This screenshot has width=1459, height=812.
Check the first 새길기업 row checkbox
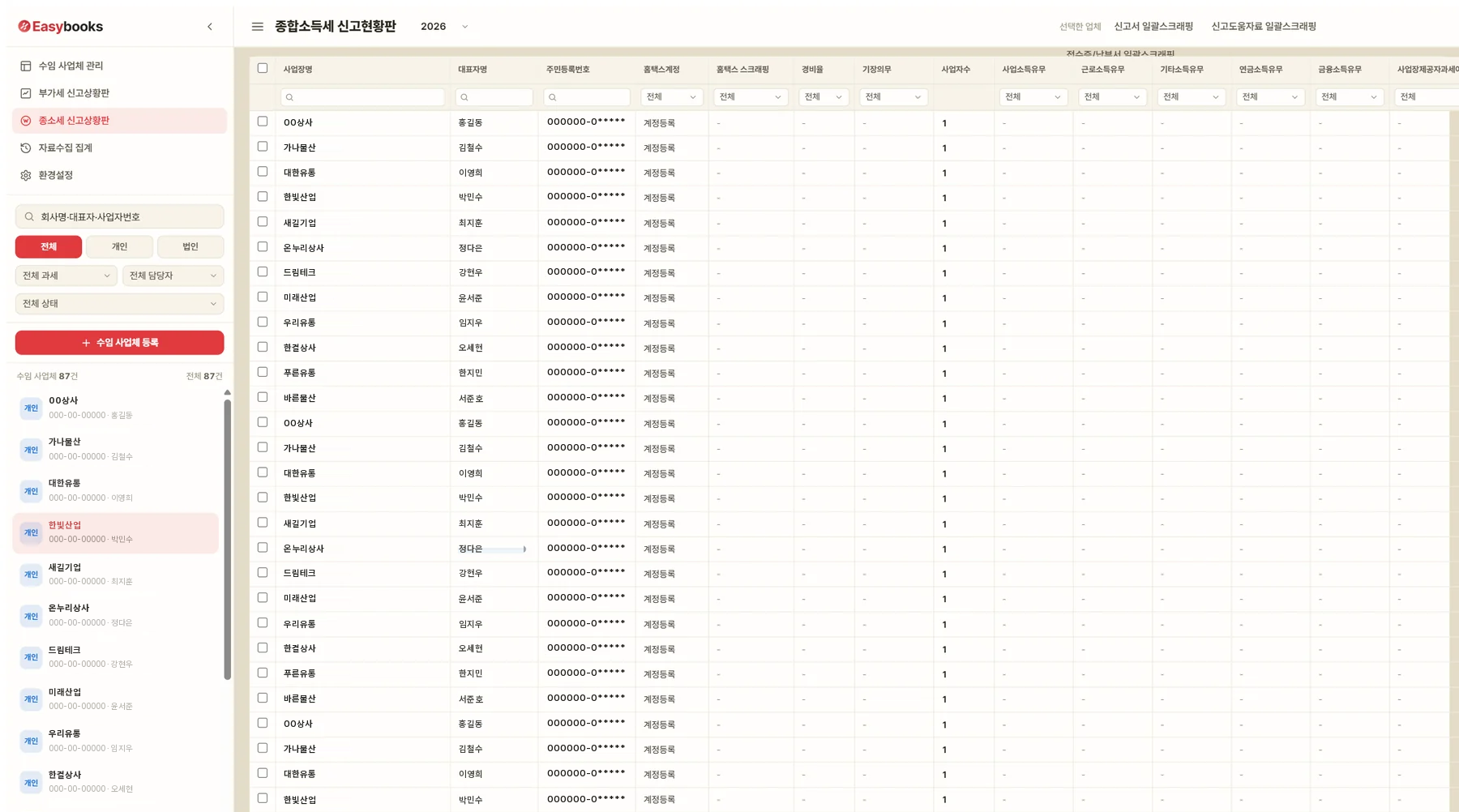coord(263,222)
